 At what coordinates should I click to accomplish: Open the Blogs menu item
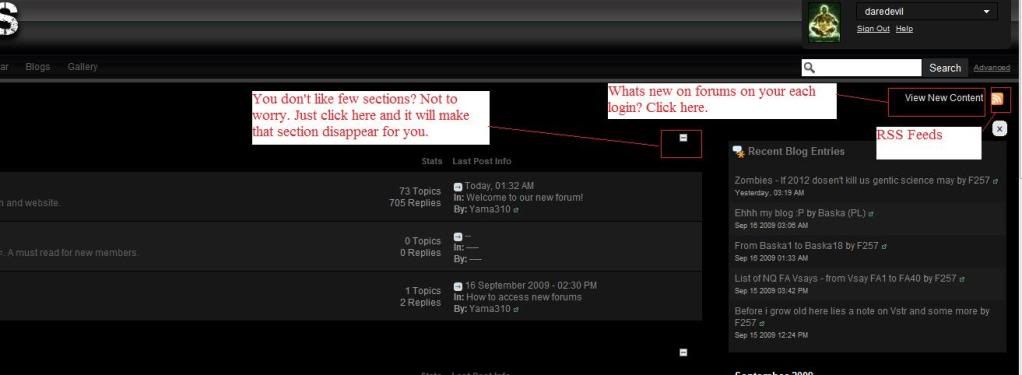(x=38, y=67)
